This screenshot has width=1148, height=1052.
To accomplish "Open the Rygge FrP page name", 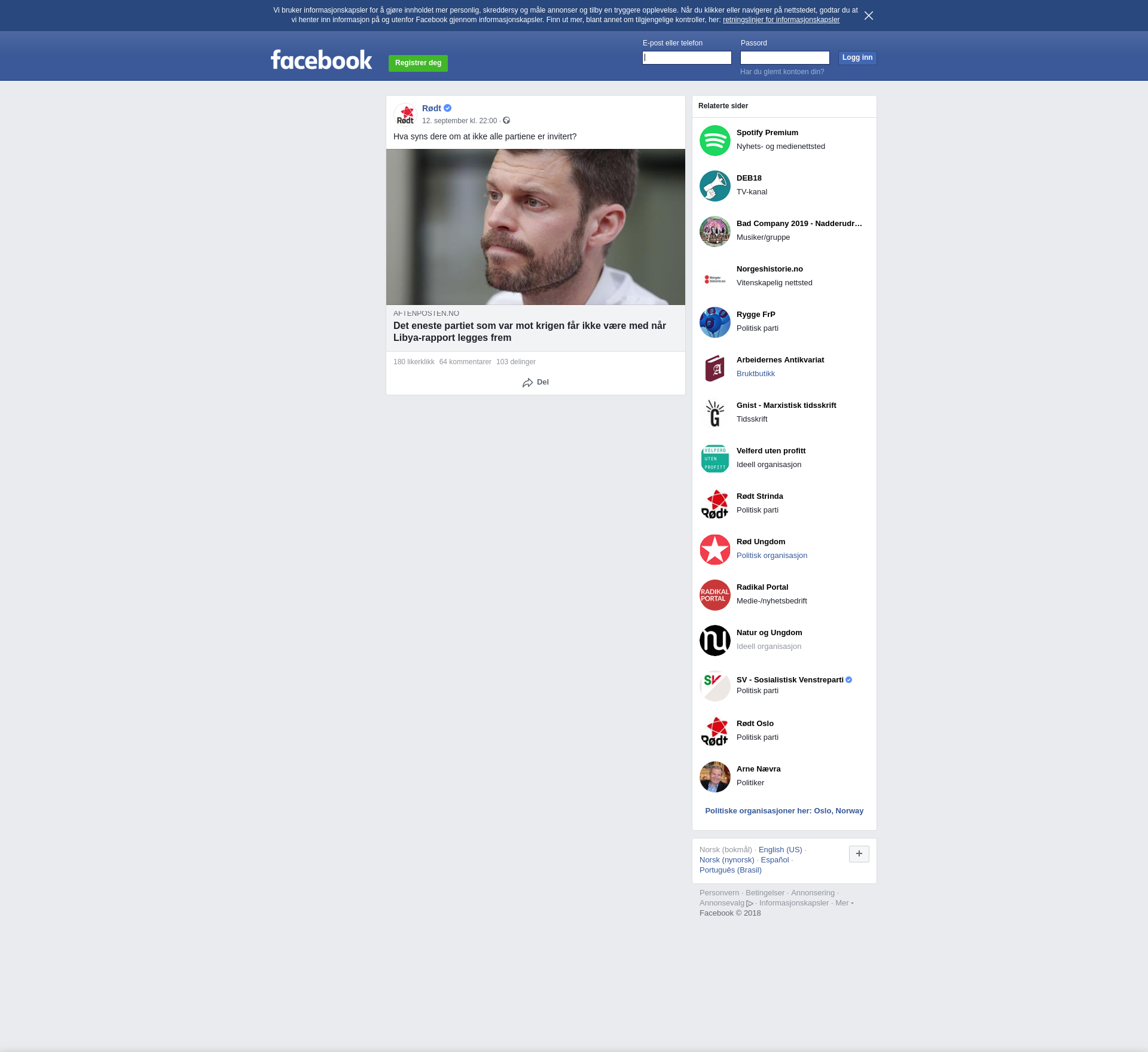I will coord(756,315).
